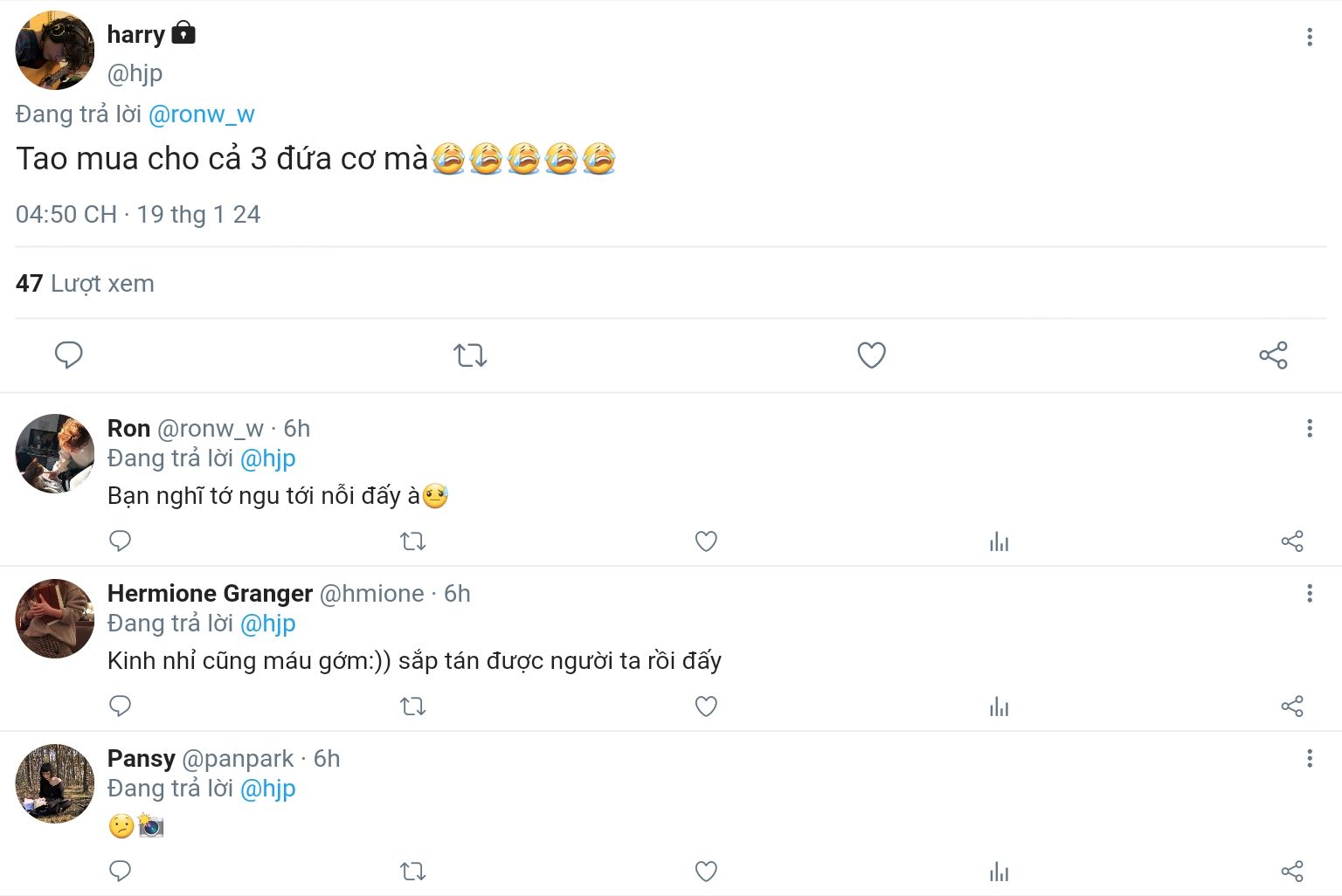The height and width of the screenshot is (896, 1342).
Task: Reply to Hermione Granger's tweet
Action: point(120,706)
